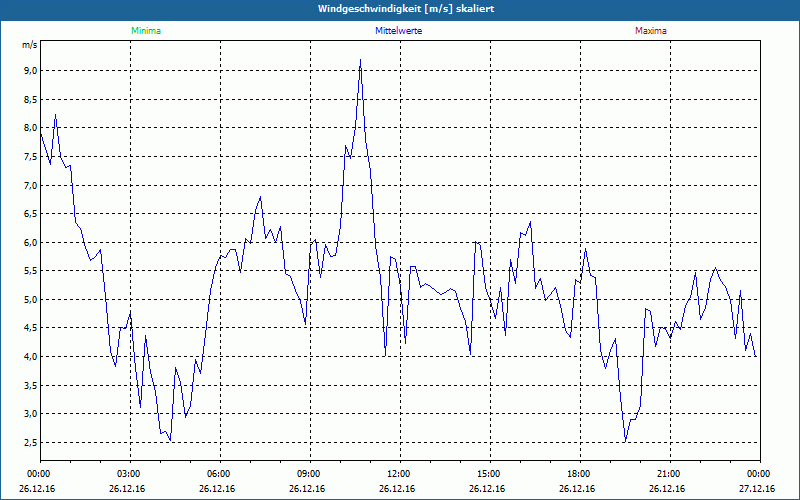Click the y-axis value '3,0'

pos(31,414)
